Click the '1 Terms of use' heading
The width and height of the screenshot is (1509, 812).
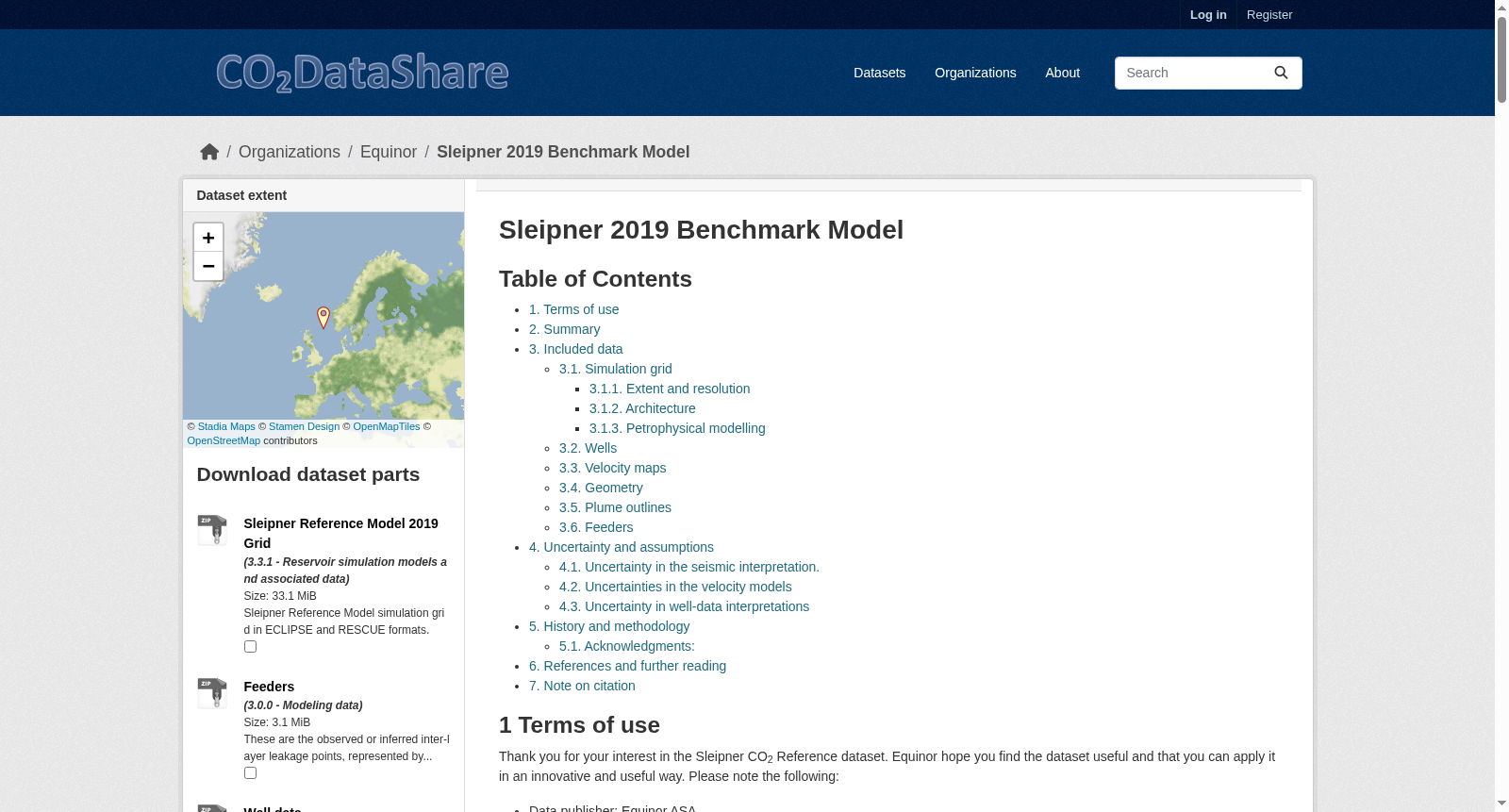pos(579,725)
